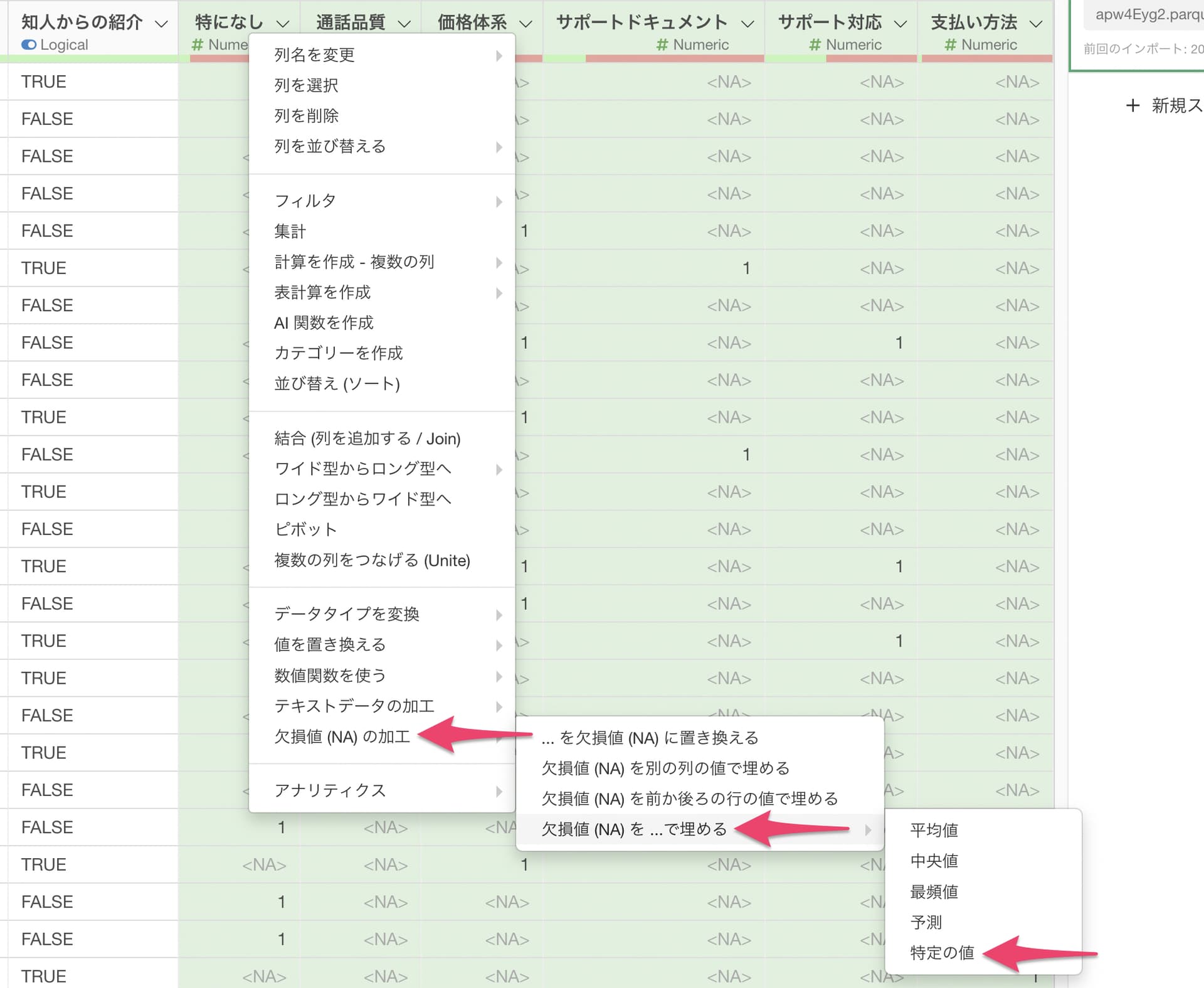Viewport: 1204px width, 988px height.
Task: Click Numeric hash icon under サポート対応
Action: click(x=815, y=45)
